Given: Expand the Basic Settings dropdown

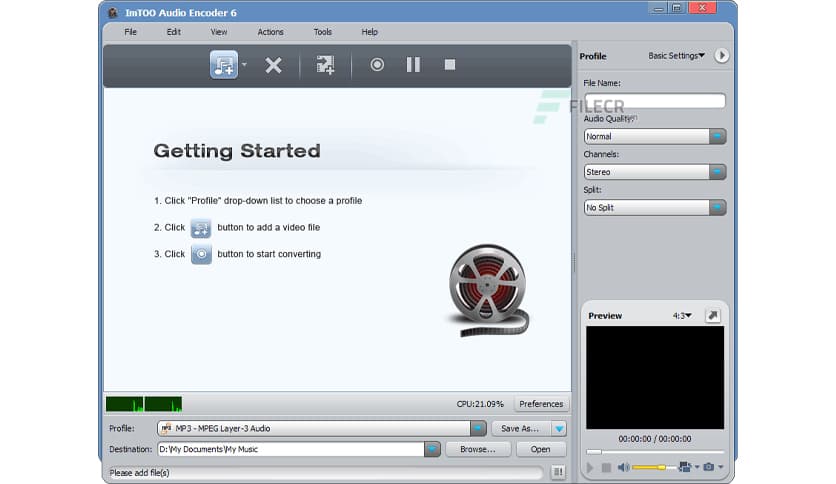Looking at the screenshot, I should tap(676, 55).
